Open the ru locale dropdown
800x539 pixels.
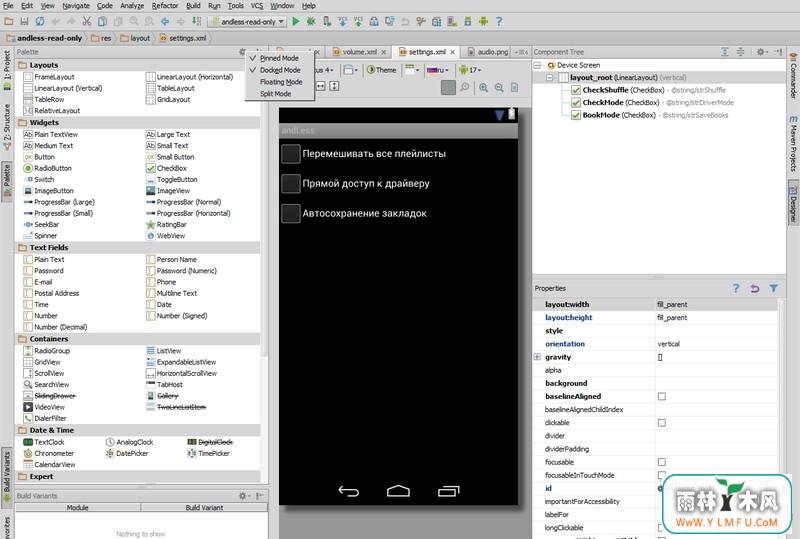pyautogui.click(x=438, y=70)
